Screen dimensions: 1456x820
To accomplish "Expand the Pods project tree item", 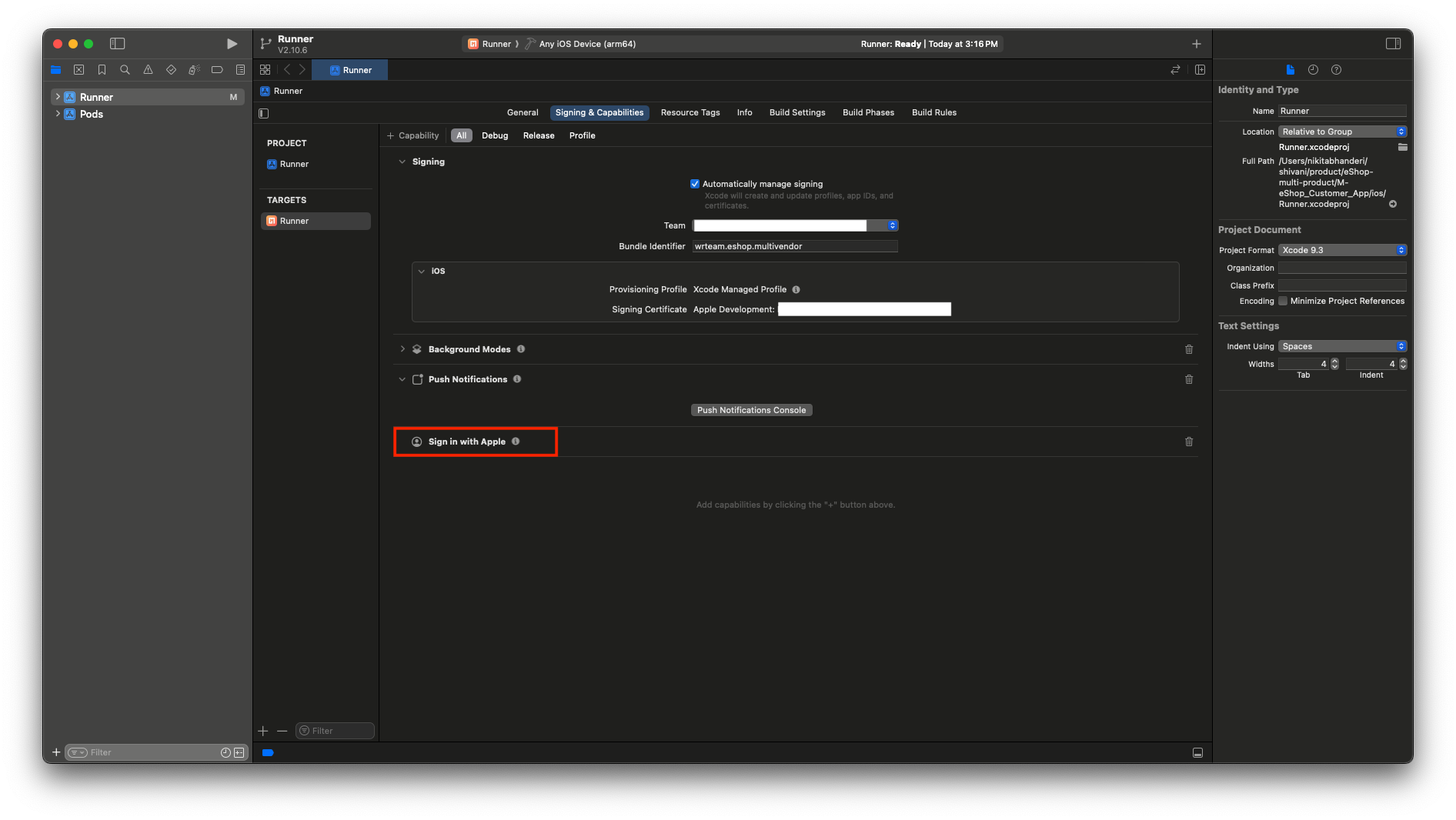I will coord(58,114).
